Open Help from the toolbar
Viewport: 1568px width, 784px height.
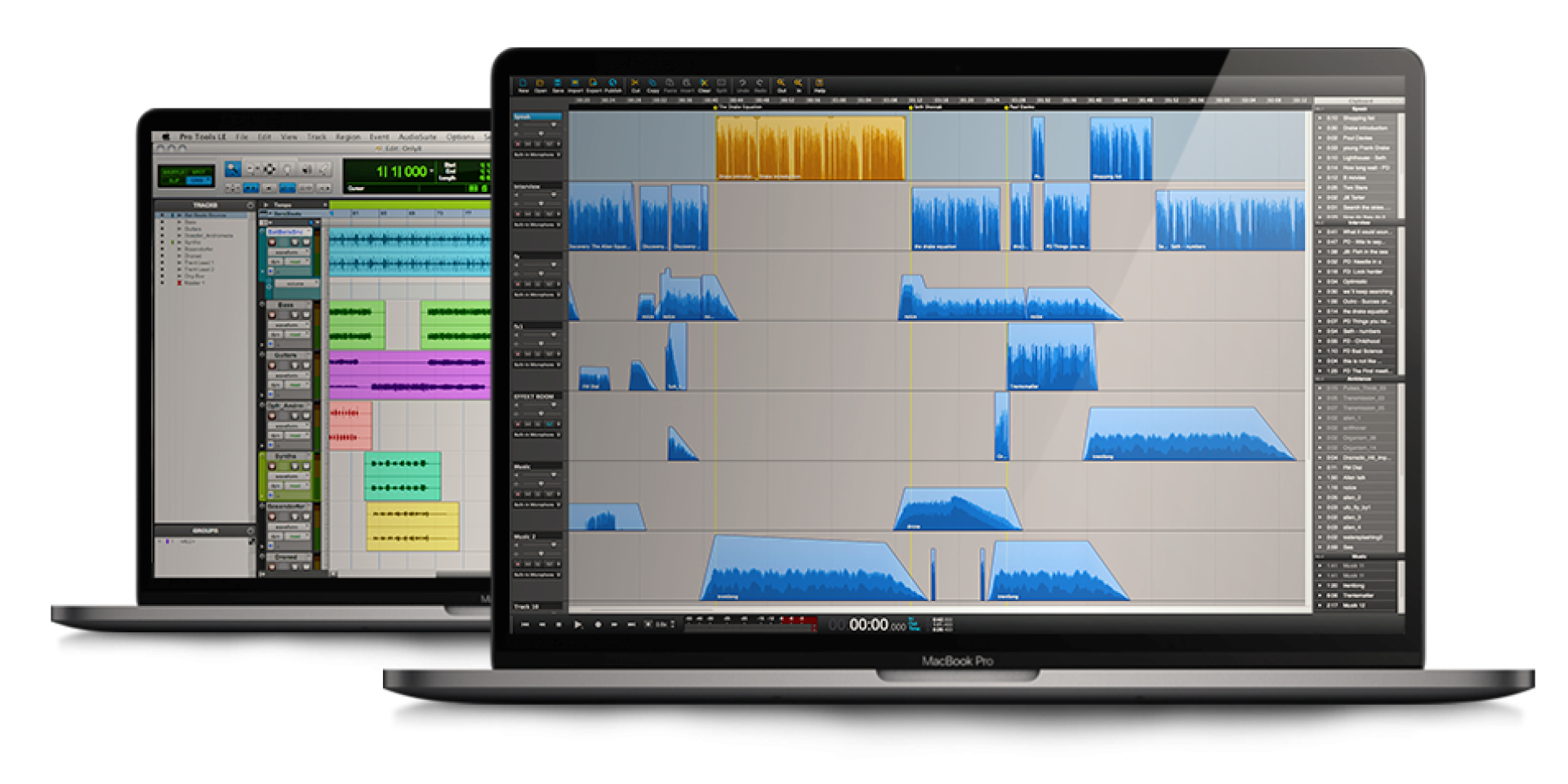[819, 84]
